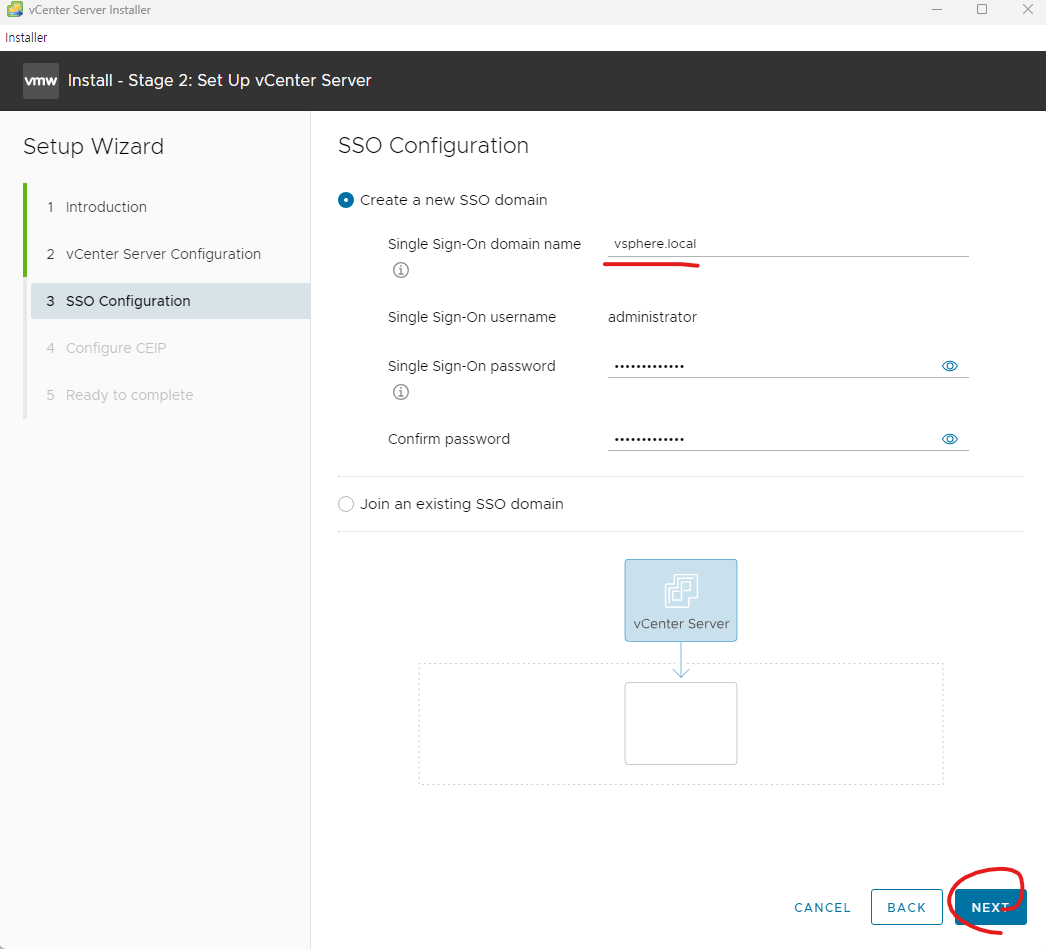1046x949 pixels.
Task: Minimize the installer window
Action: (x=937, y=9)
